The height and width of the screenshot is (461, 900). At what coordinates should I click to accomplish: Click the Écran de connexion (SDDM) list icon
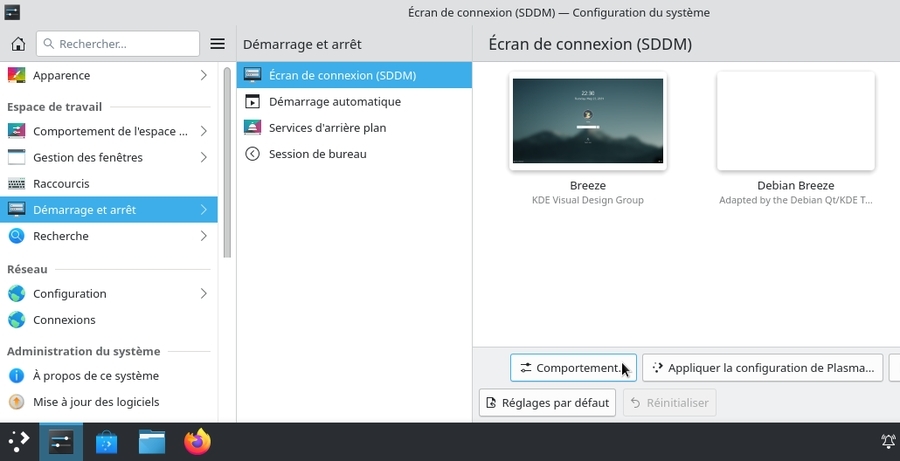point(253,75)
